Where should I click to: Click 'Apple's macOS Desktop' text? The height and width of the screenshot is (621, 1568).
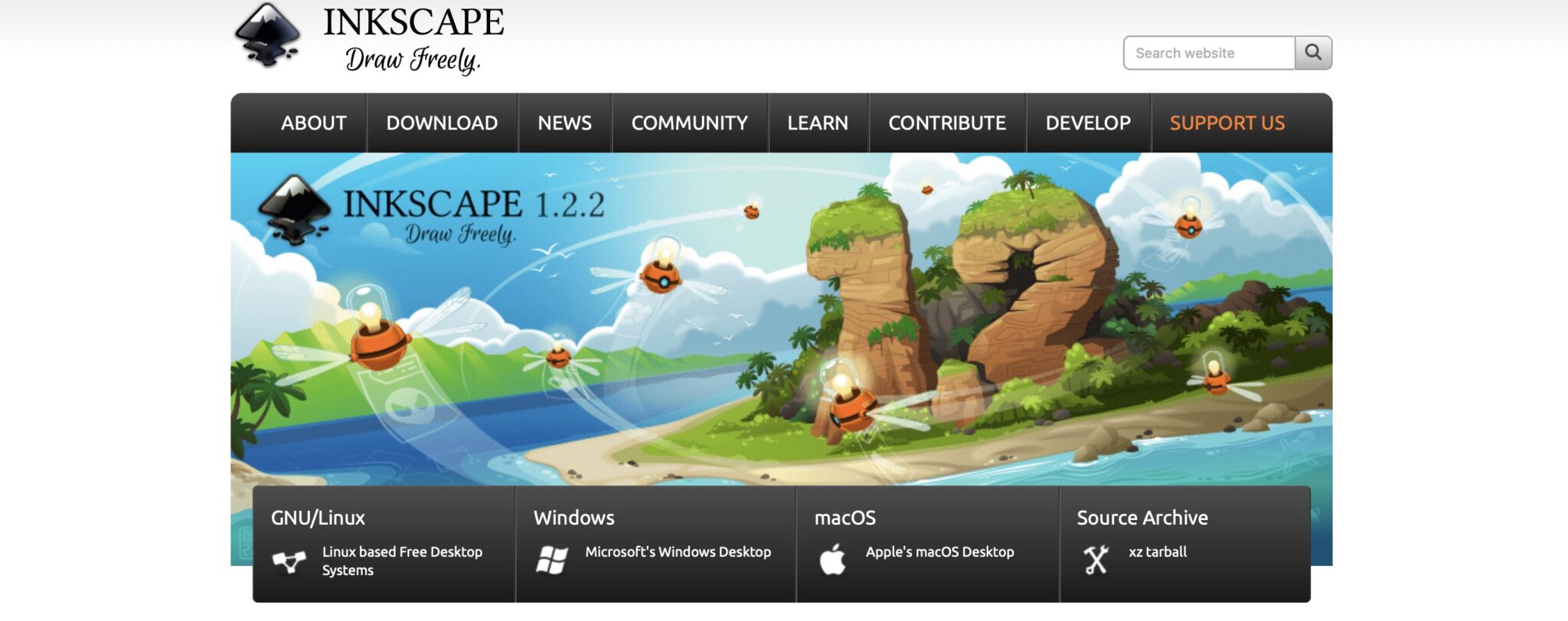coord(940,552)
